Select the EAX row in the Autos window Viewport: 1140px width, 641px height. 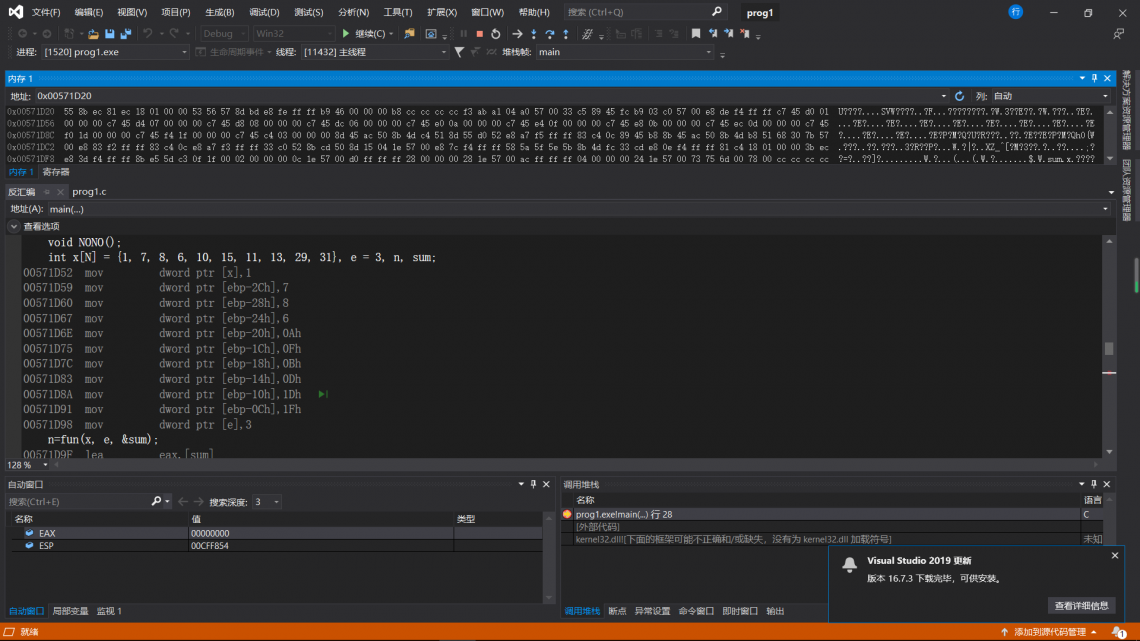[276, 533]
